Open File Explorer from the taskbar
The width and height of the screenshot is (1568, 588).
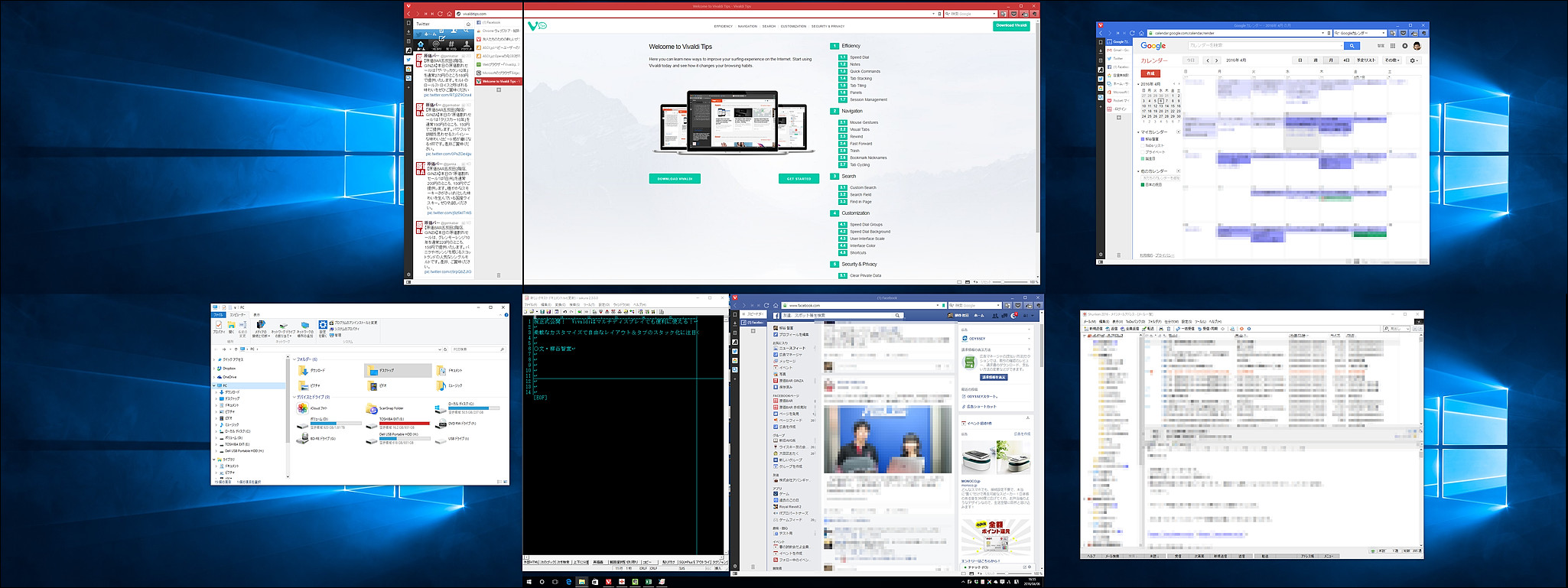point(582,582)
